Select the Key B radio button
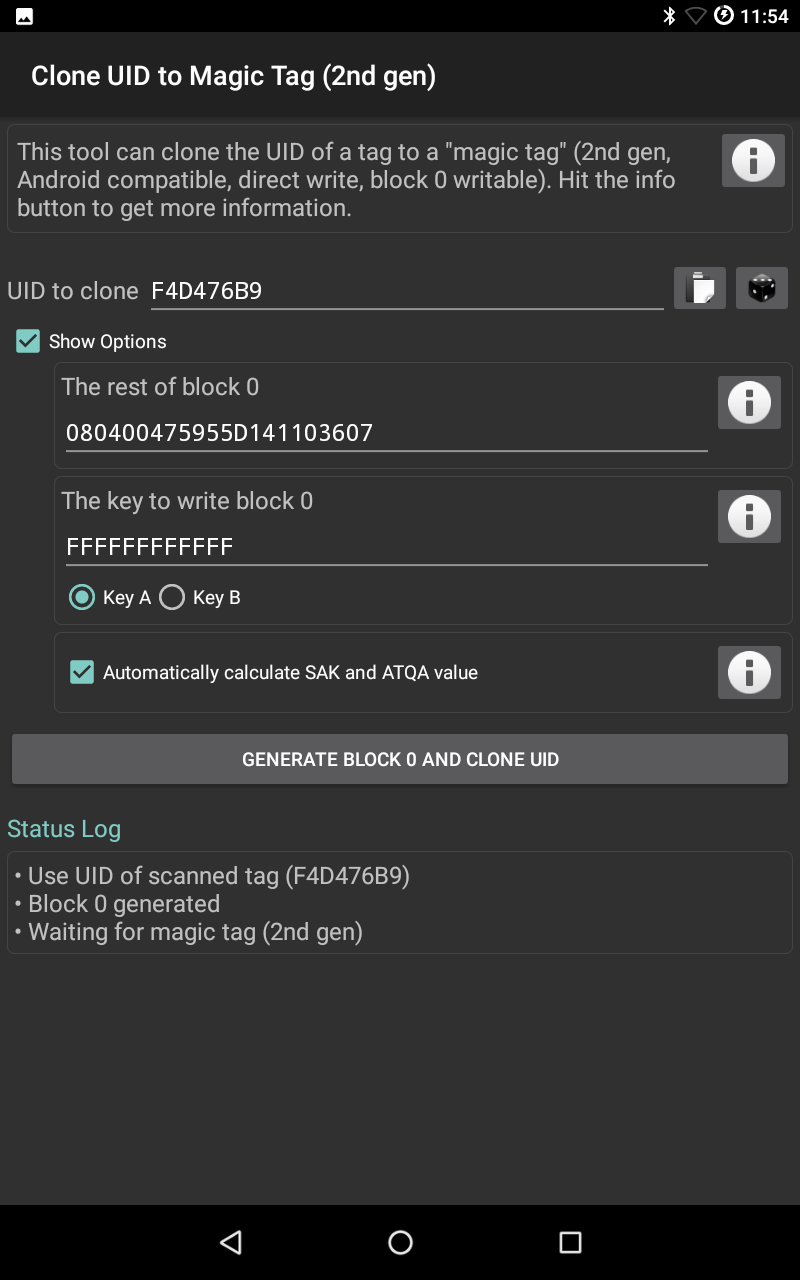The width and height of the screenshot is (800, 1280). tap(172, 597)
